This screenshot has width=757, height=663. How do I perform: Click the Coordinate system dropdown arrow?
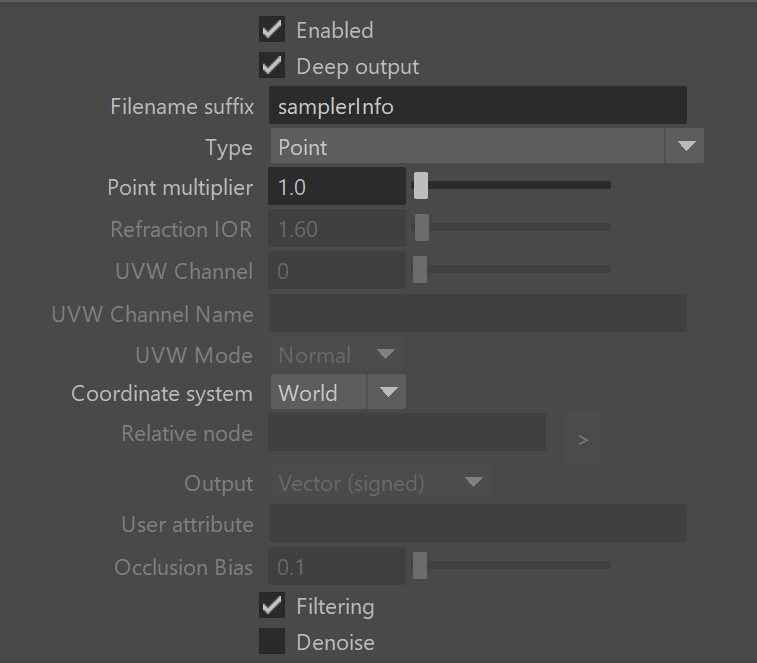pos(387,392)
